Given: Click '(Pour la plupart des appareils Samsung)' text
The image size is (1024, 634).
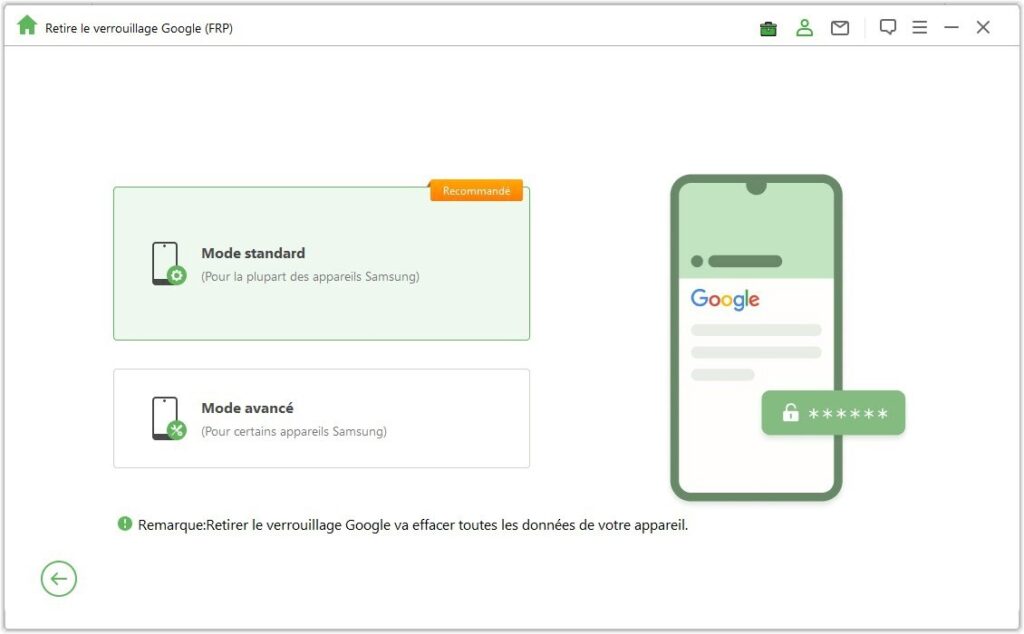Looking at the screenshot, I should [310, 276].
